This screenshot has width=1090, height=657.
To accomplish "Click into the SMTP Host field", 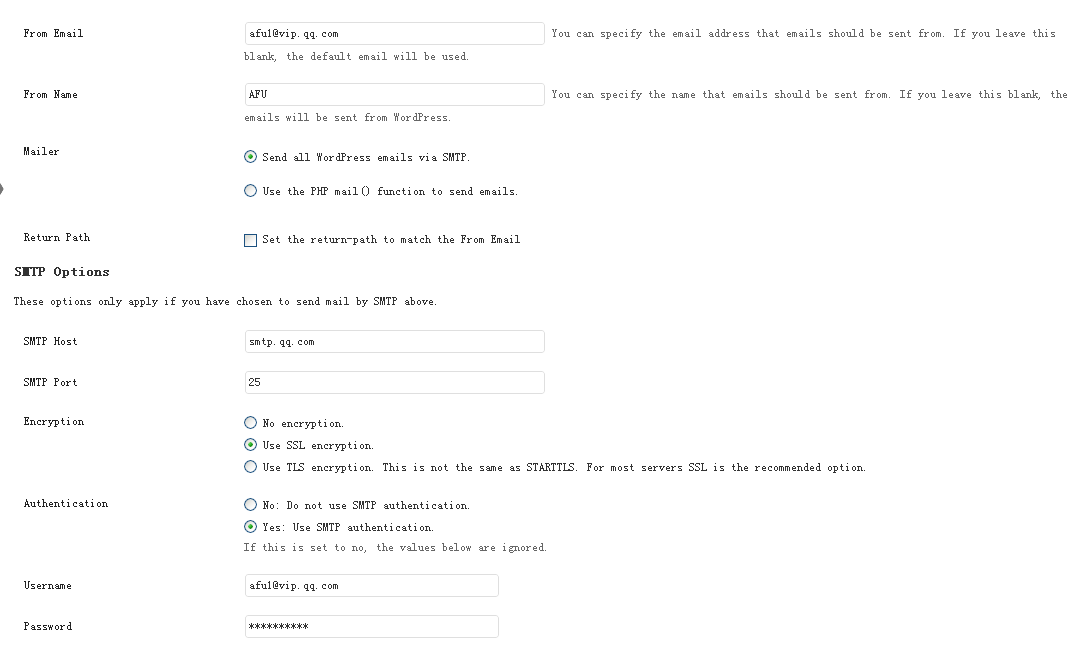I will pos(394,342).
